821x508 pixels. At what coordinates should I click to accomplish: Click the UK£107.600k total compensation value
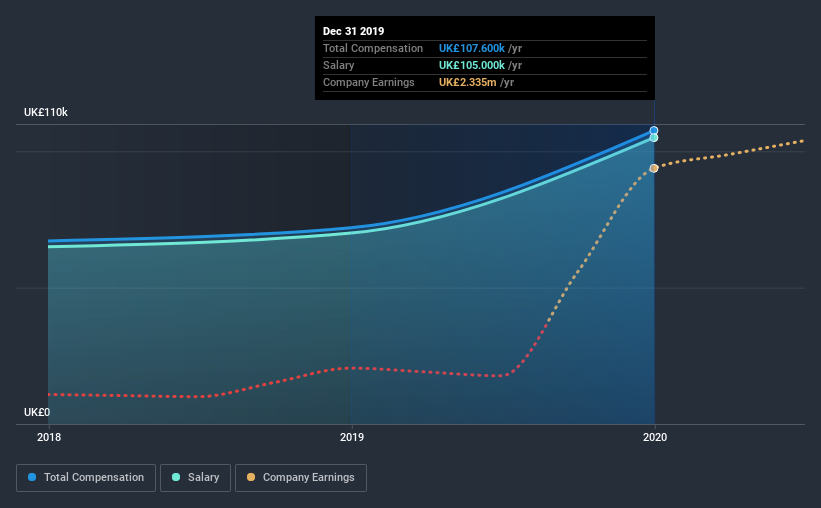point(472,48)
